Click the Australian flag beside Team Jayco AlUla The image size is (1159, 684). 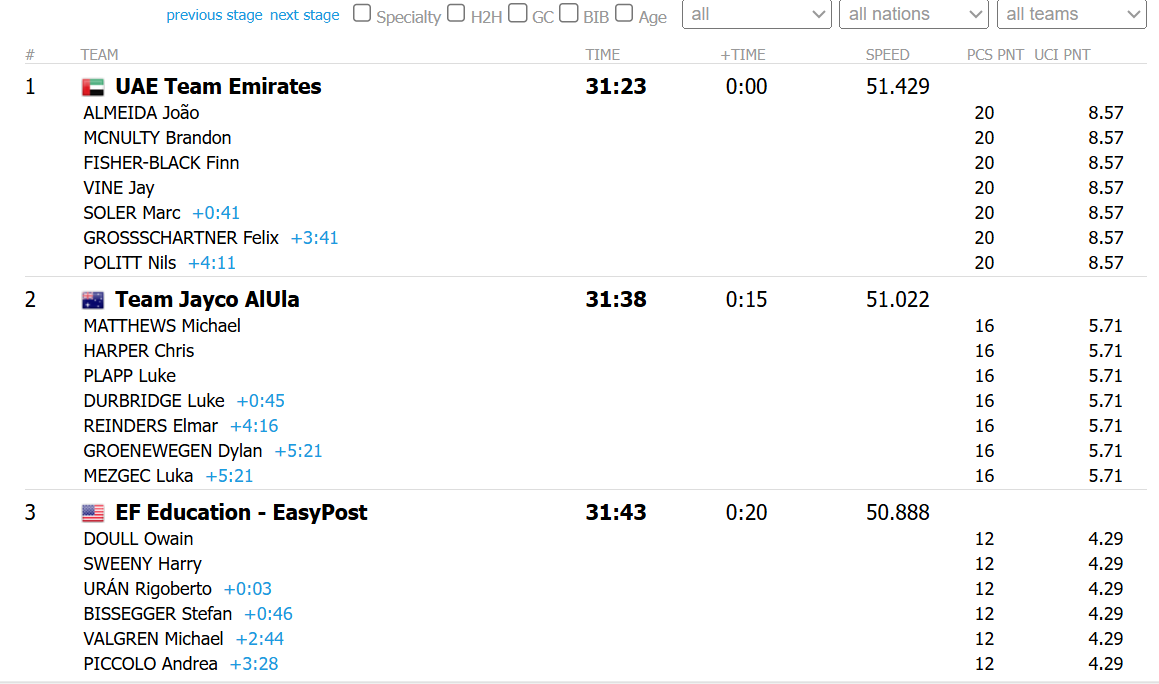tap(93, 300)
